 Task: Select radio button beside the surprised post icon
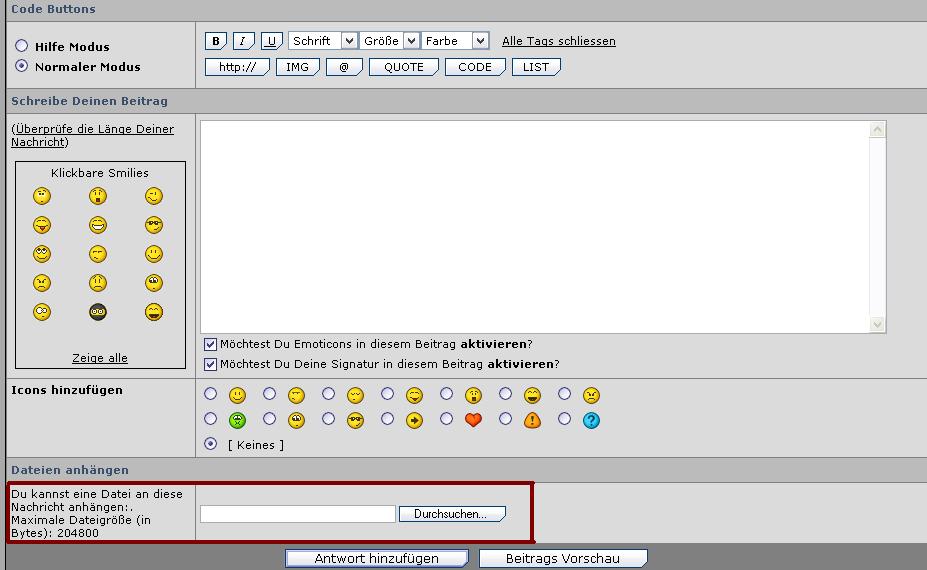click(x=446, y=393)
